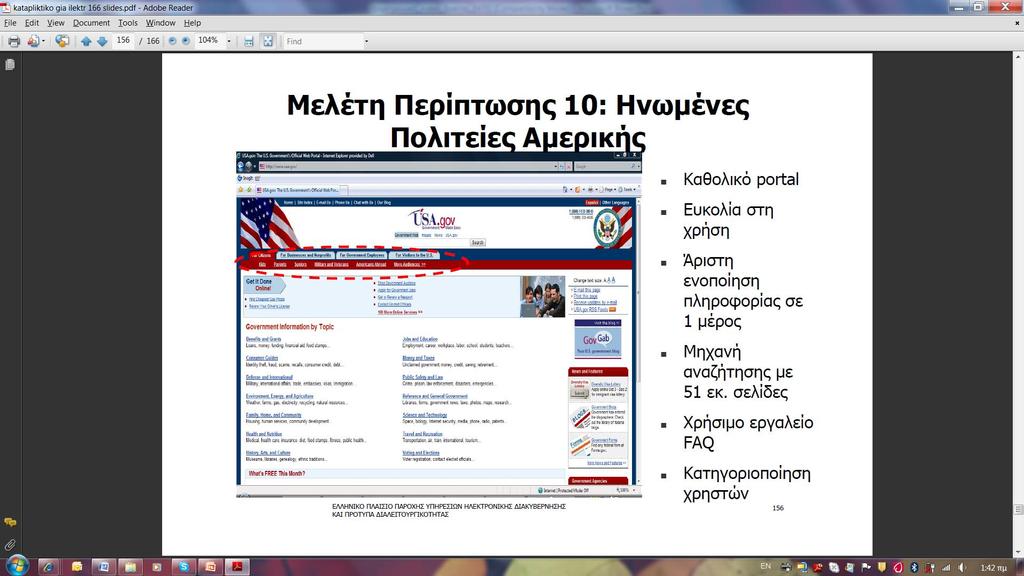Open the File menu
Screen dimensions: 1024x576
click(x=10, y=23)
